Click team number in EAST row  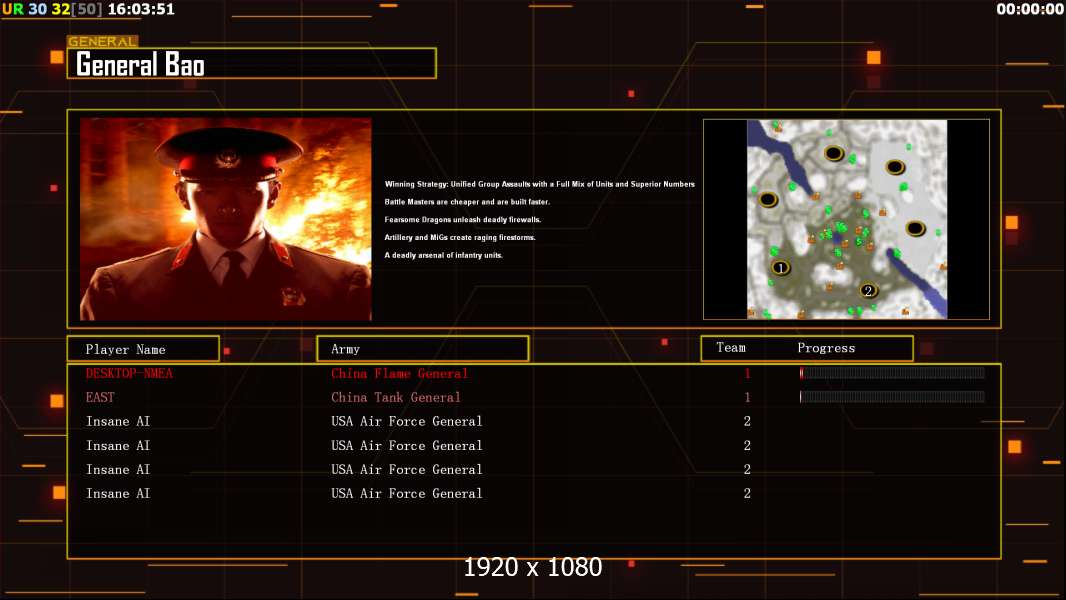coord(747,398)
